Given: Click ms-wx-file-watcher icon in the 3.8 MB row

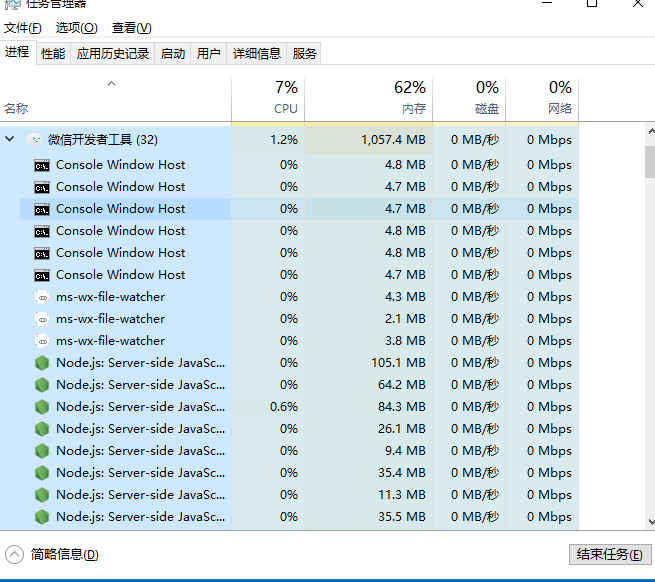Looking at the screenshot, I should point(42,341).
